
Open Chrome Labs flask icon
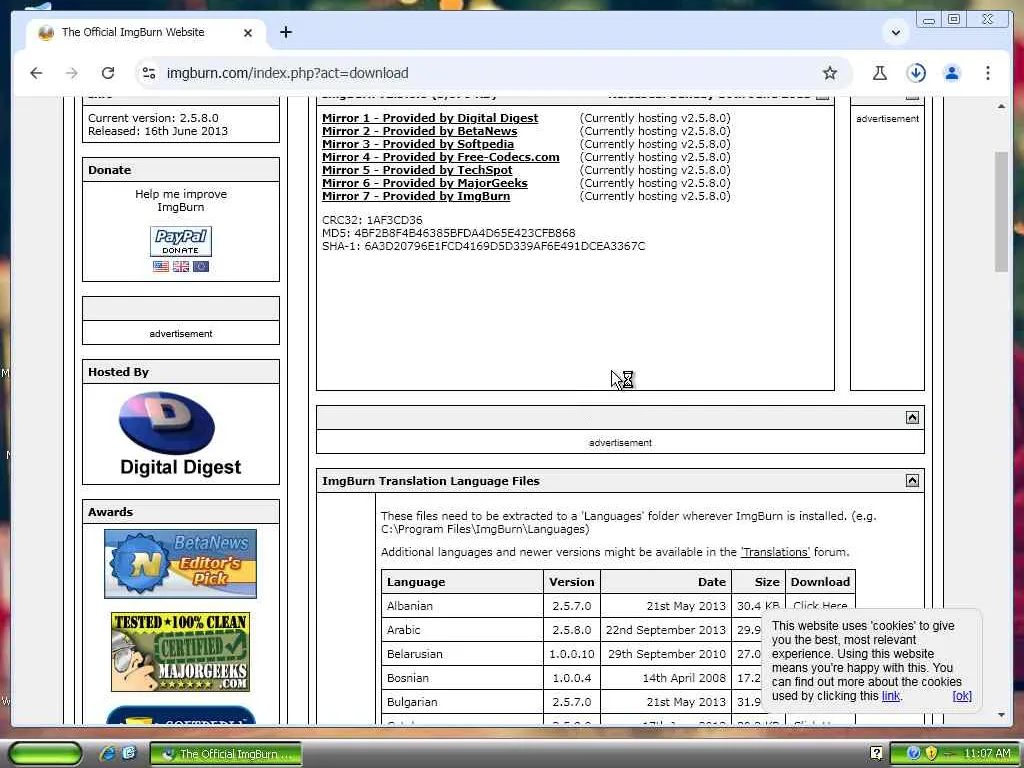click(x=880, y=73)
